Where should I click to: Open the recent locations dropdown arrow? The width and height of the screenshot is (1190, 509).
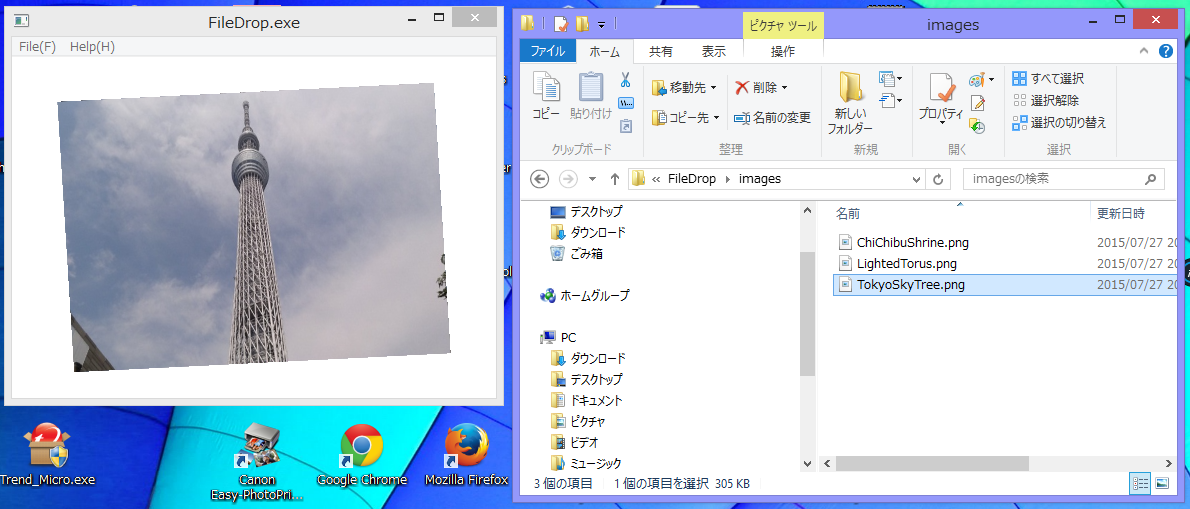click(x=593, y=179)
